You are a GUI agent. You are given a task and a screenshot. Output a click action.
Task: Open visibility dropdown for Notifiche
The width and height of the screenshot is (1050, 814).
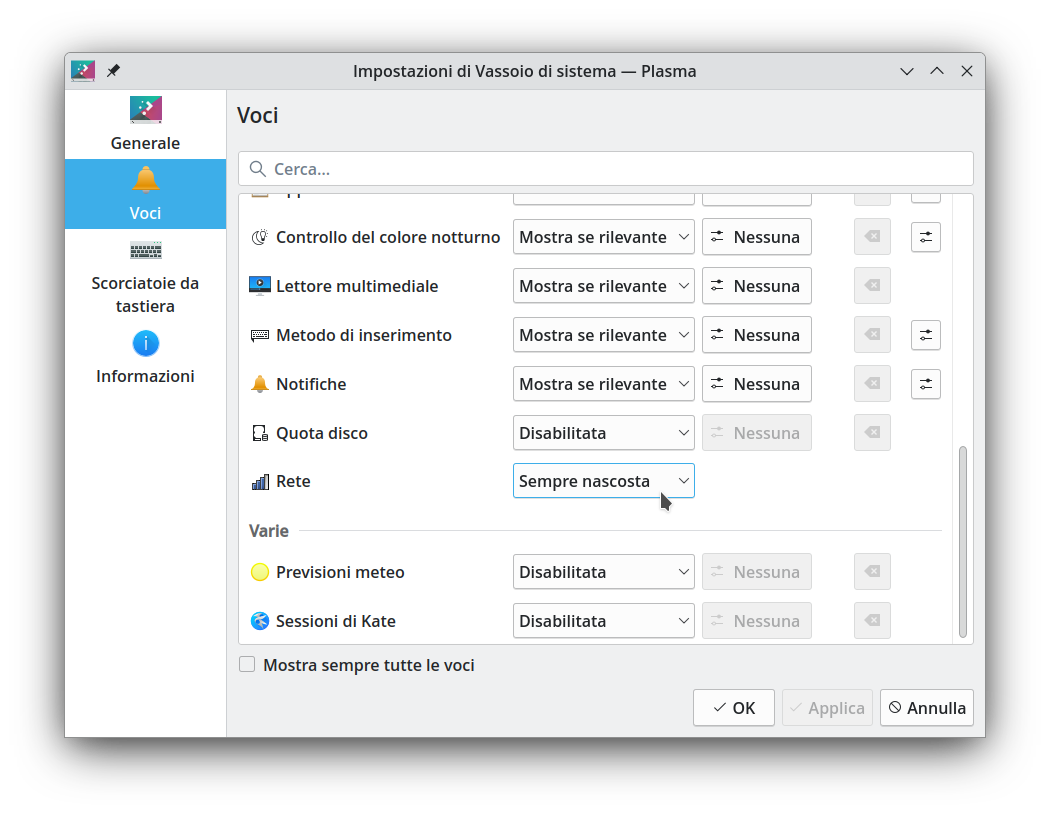603,384
